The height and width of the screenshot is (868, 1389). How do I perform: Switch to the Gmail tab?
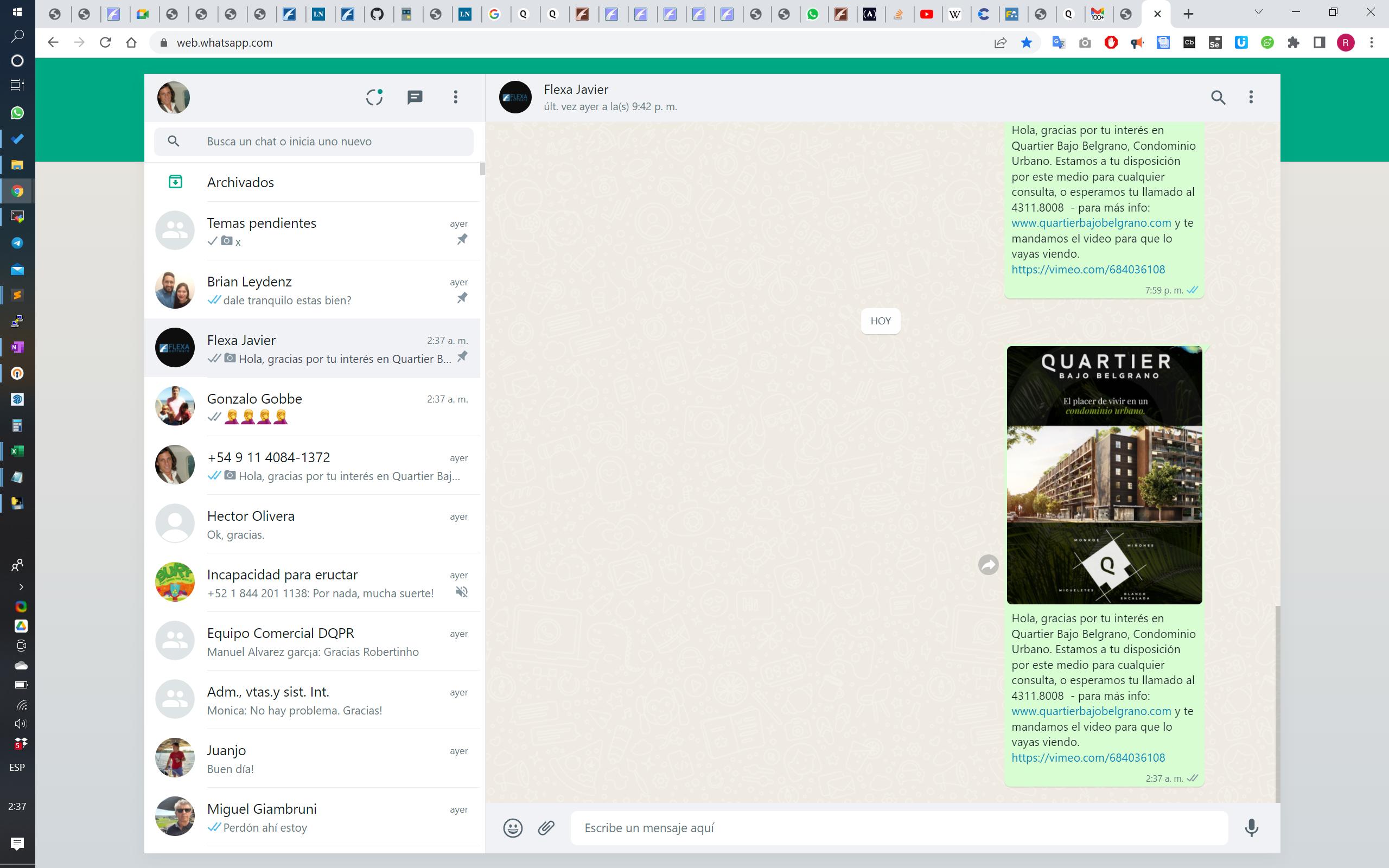pyautogui.click(x=1098, y=14)
